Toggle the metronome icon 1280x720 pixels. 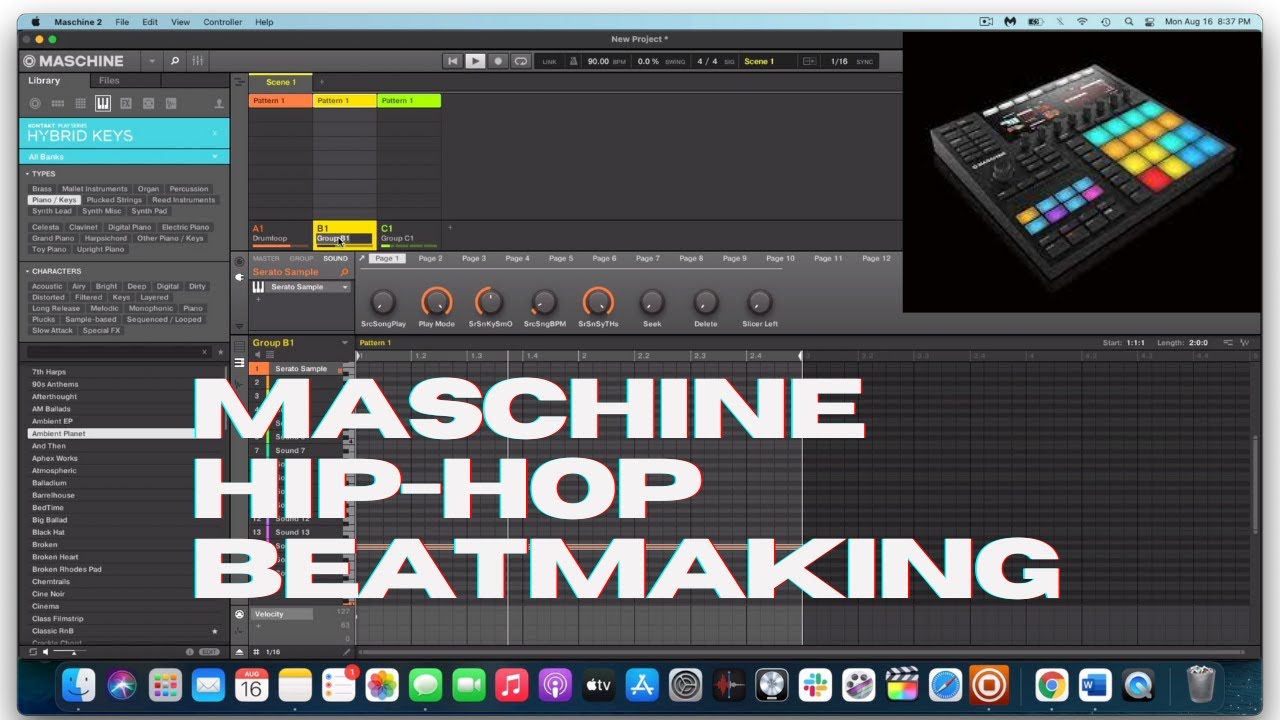574,61
